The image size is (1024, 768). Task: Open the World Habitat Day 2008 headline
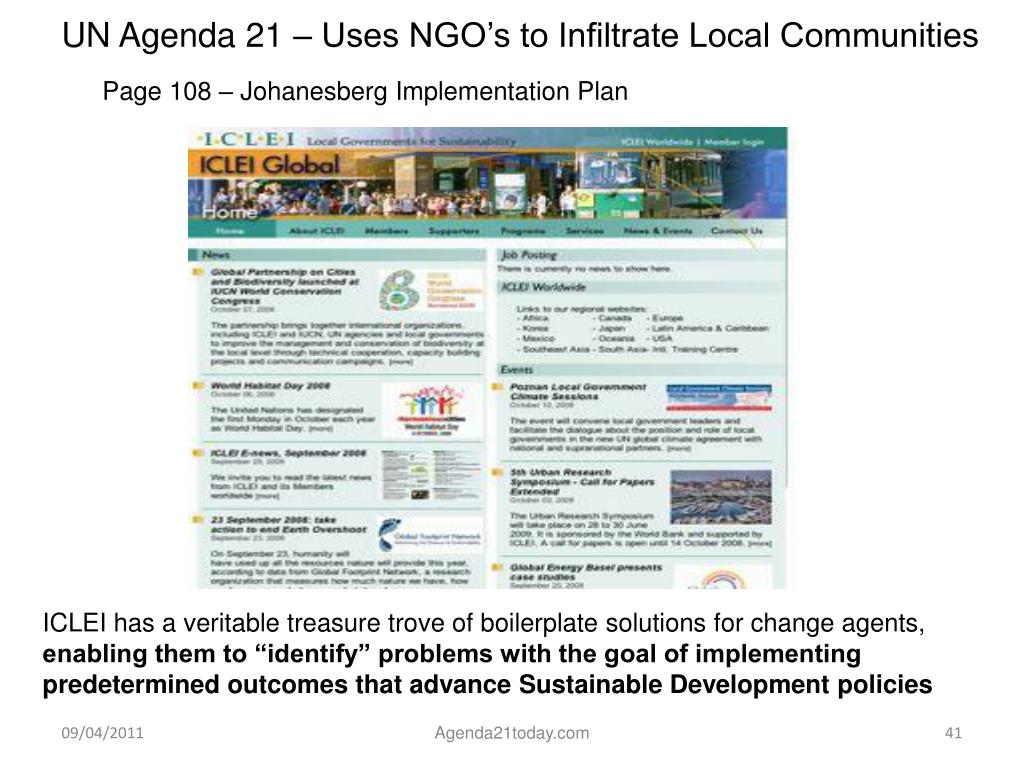(x=270, y=386)
